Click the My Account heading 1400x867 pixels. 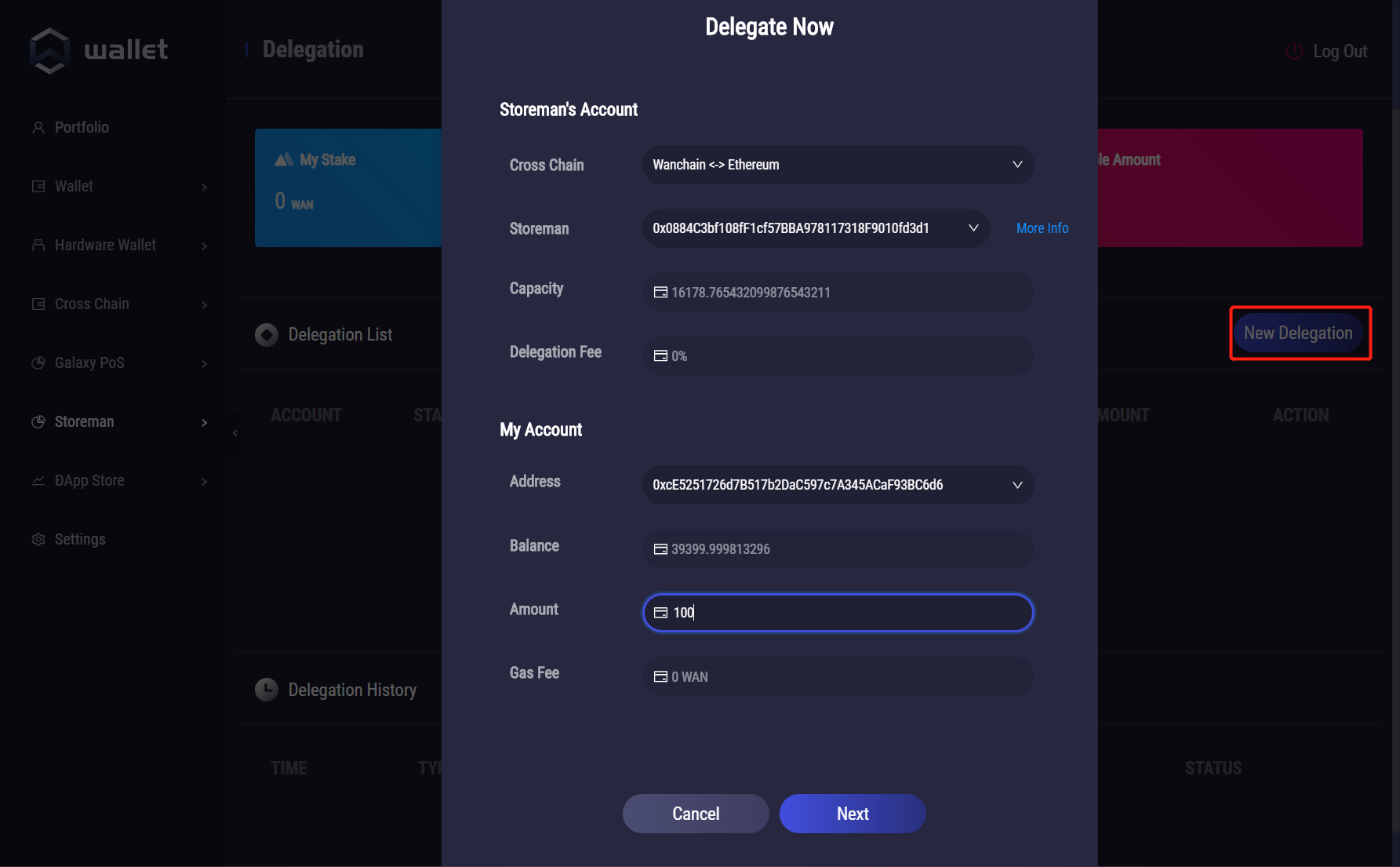[x=541, y=430]
